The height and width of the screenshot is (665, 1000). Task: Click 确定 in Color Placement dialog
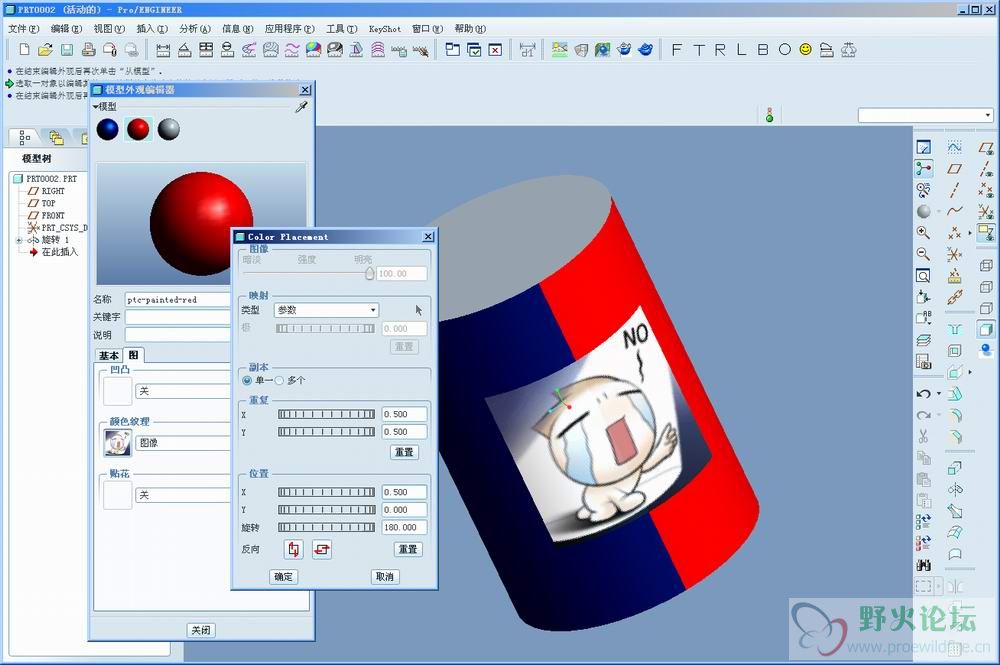283,576
